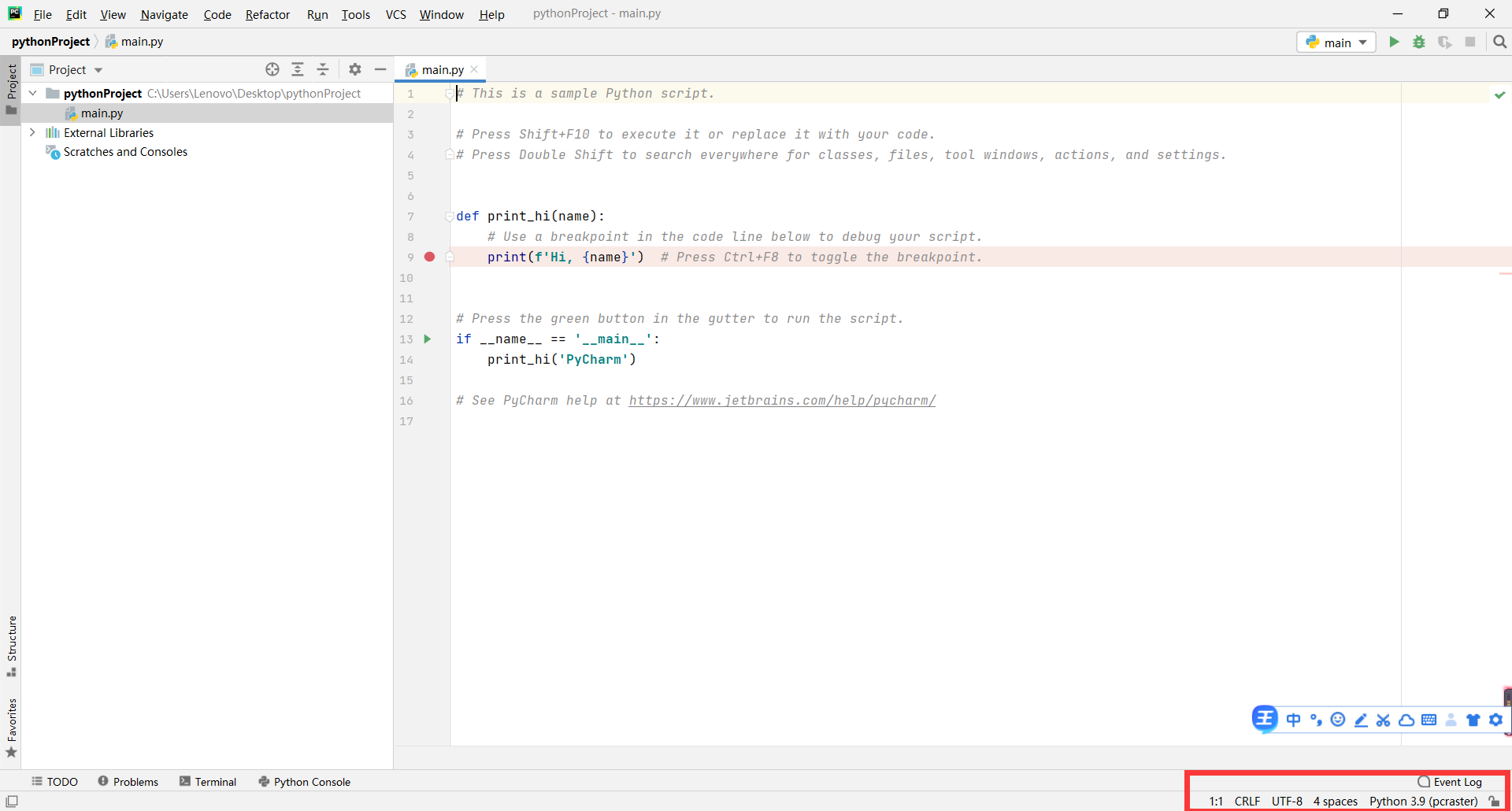The width and height of the screenshot is (1512, 811).
Task: Open the Code menu
Action: click(x=217, y=14)
